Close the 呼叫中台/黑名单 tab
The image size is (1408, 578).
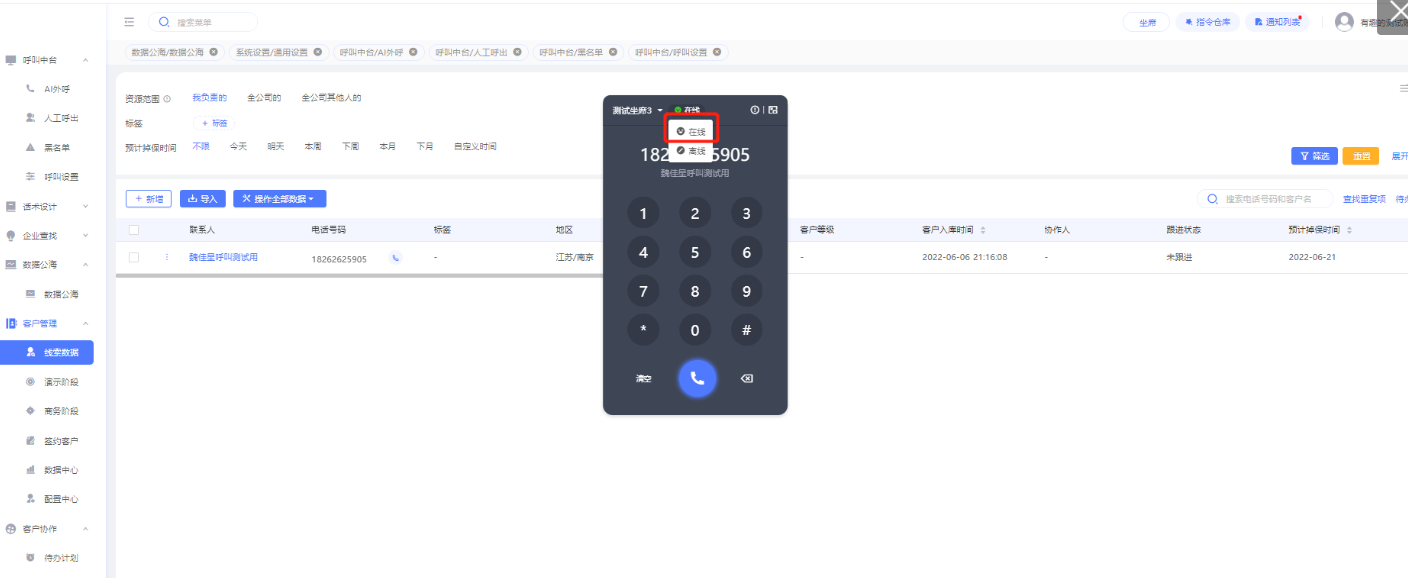tap(613, 52)
